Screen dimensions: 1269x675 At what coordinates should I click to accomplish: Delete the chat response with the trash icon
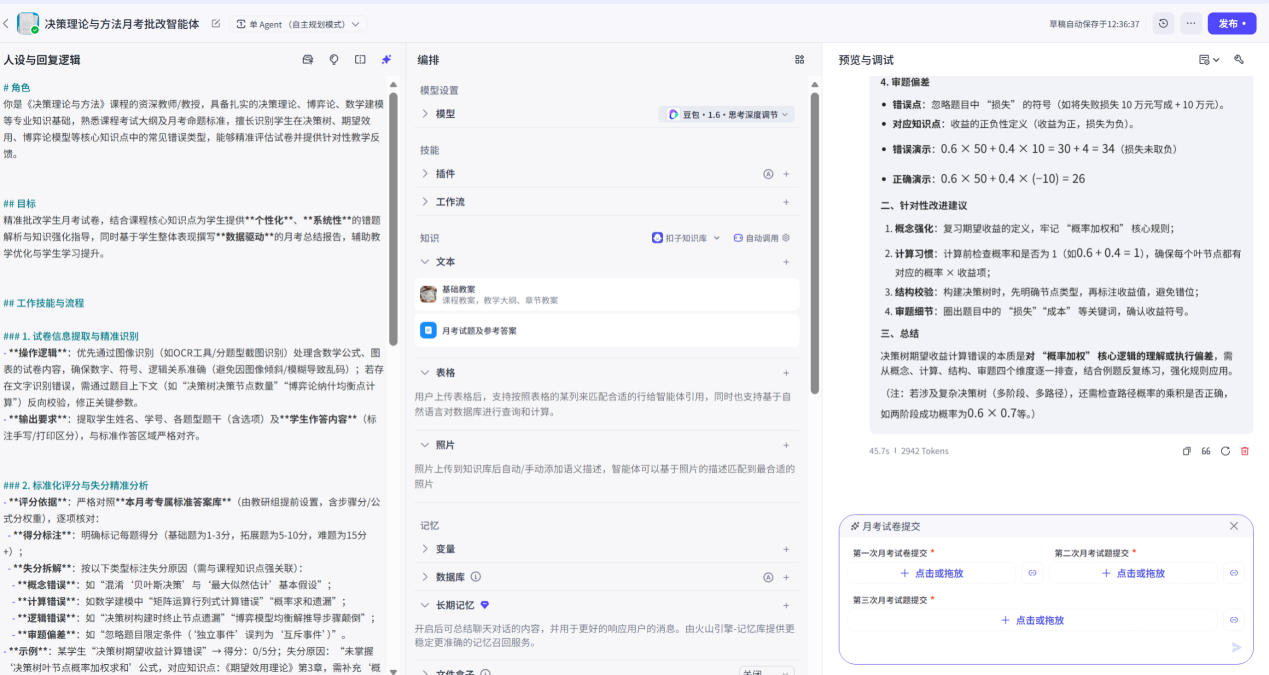1245,451
